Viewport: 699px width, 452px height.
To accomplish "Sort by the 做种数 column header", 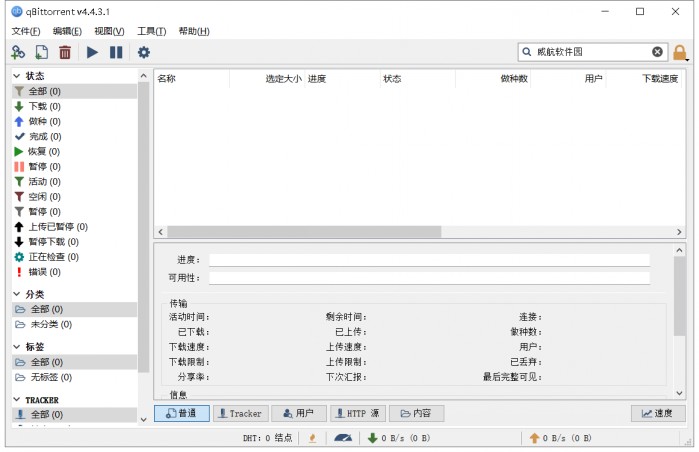I will pyautogui.click(x=493, y=79).
